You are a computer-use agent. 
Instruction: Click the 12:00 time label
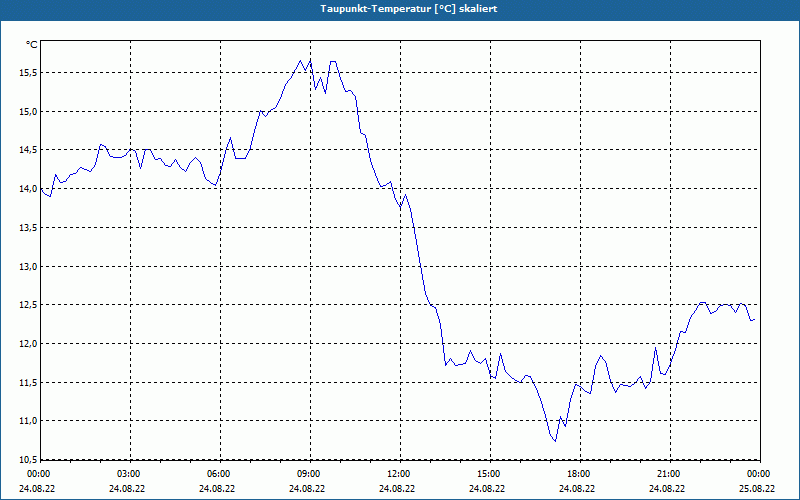[x=399, y=474]
